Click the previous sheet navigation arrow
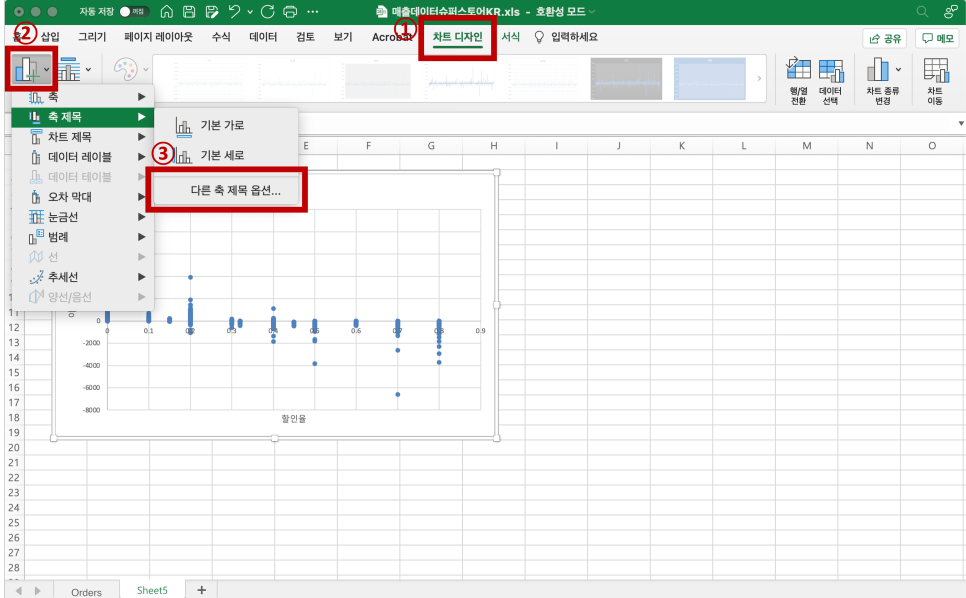The height and width of the screenshot is (598, 966). tap(18, 591)
